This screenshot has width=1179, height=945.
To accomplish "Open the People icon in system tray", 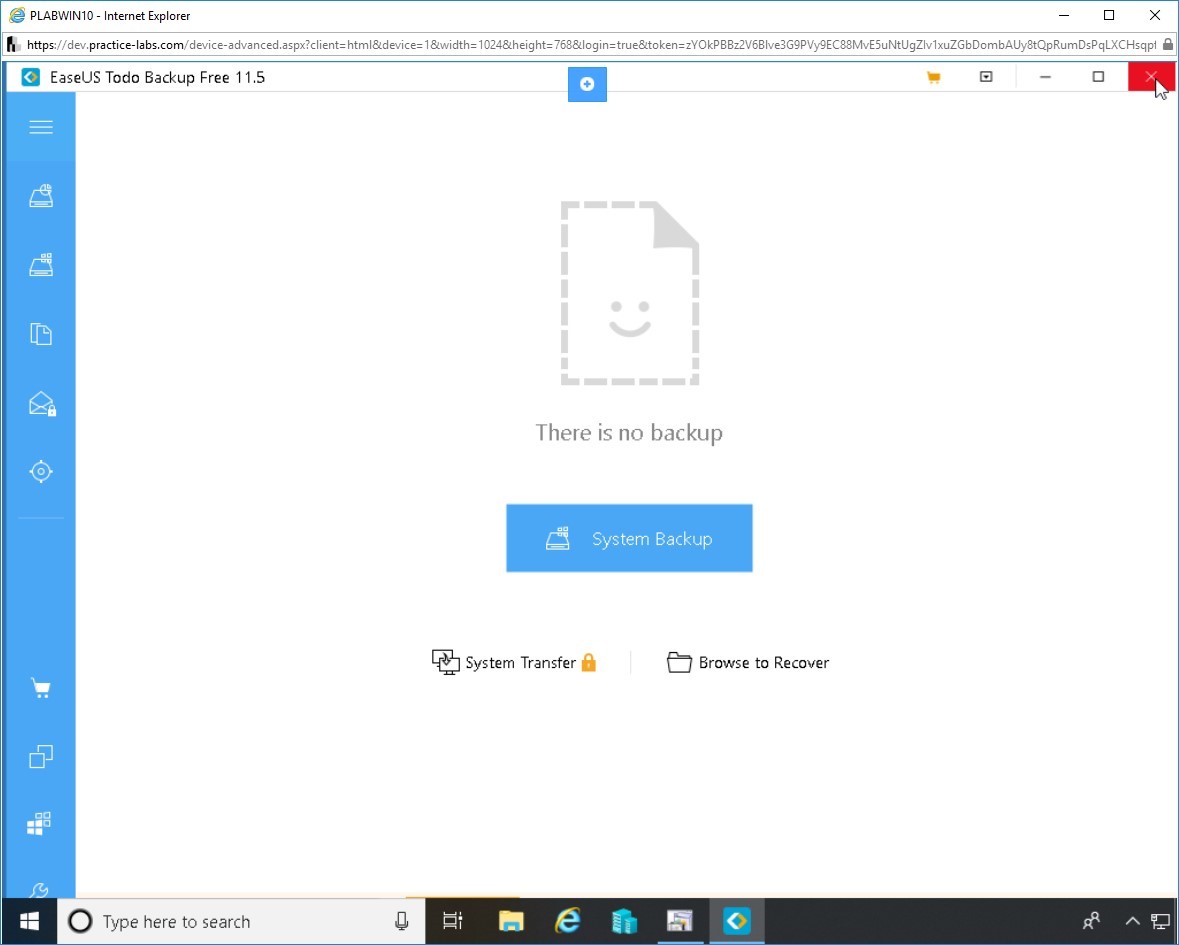I will (x=1091, y=921).
